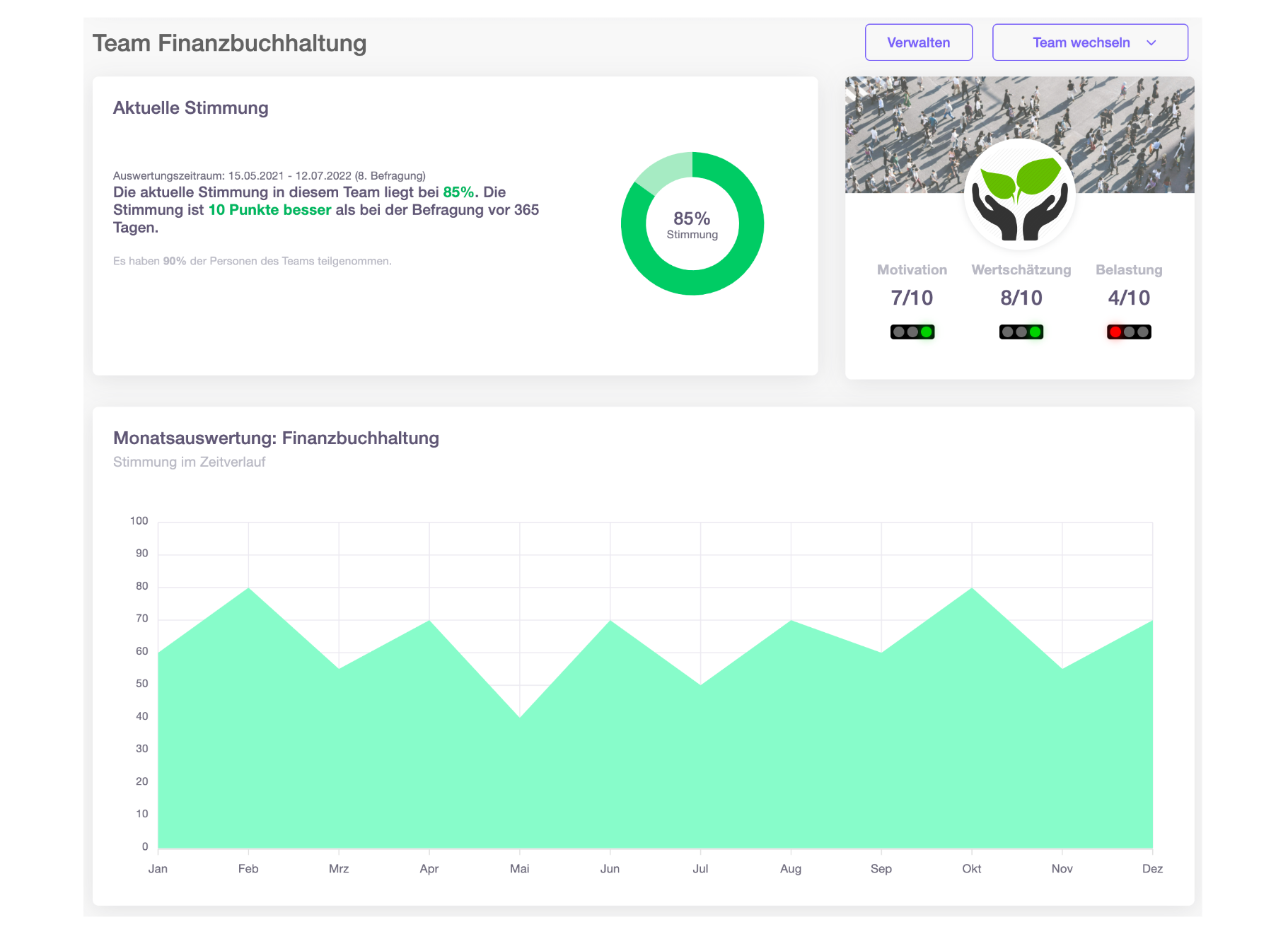This screenshot has width=1288, height=934.
Task: Click the Motivation label
Action: 912,269
